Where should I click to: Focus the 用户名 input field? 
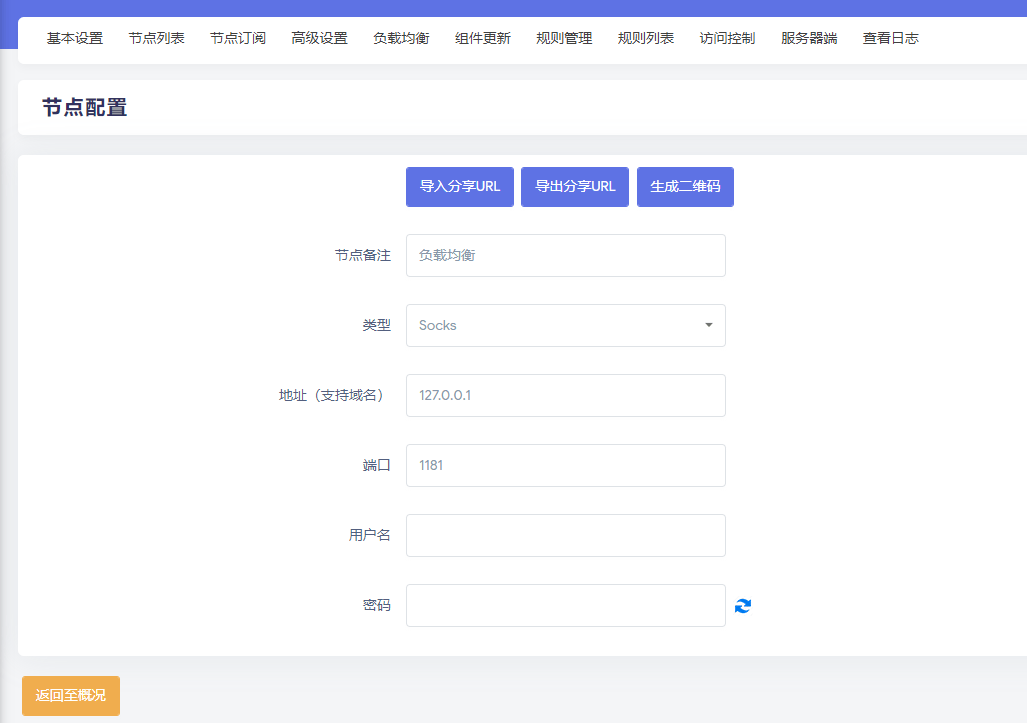(x=566, y=536)
